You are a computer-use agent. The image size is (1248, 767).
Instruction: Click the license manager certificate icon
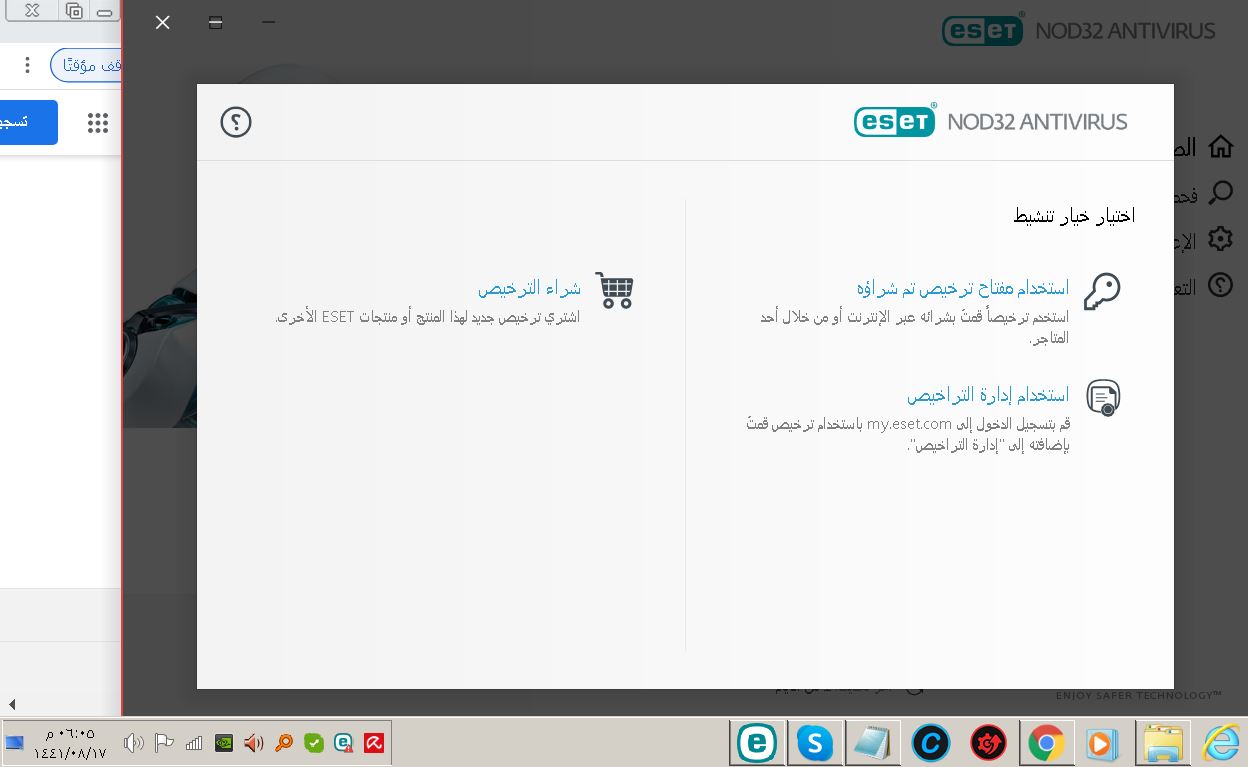pyautogui.click(x=1103, y=398)
